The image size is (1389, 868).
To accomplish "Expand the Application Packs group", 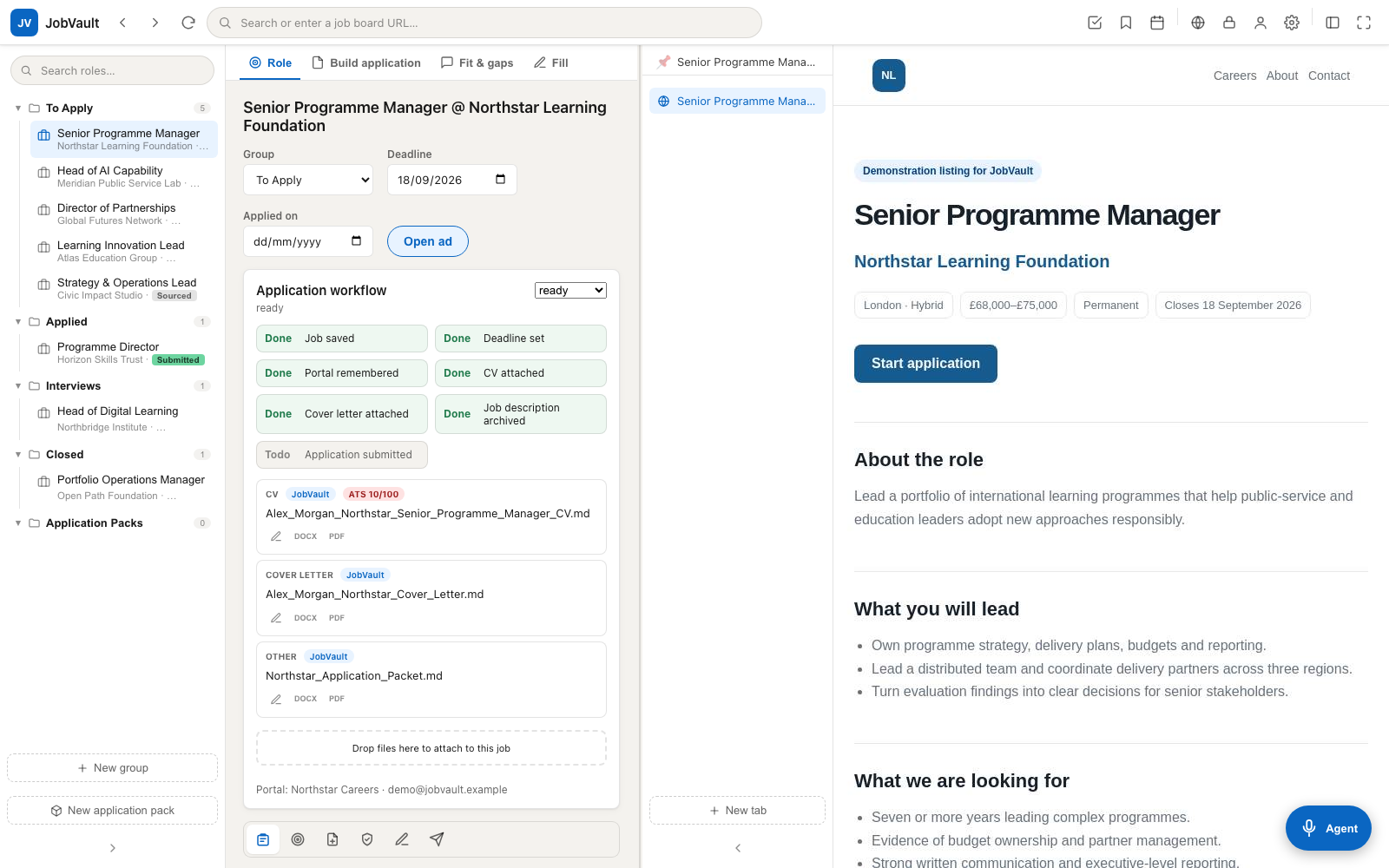I will tap(18, 523).
